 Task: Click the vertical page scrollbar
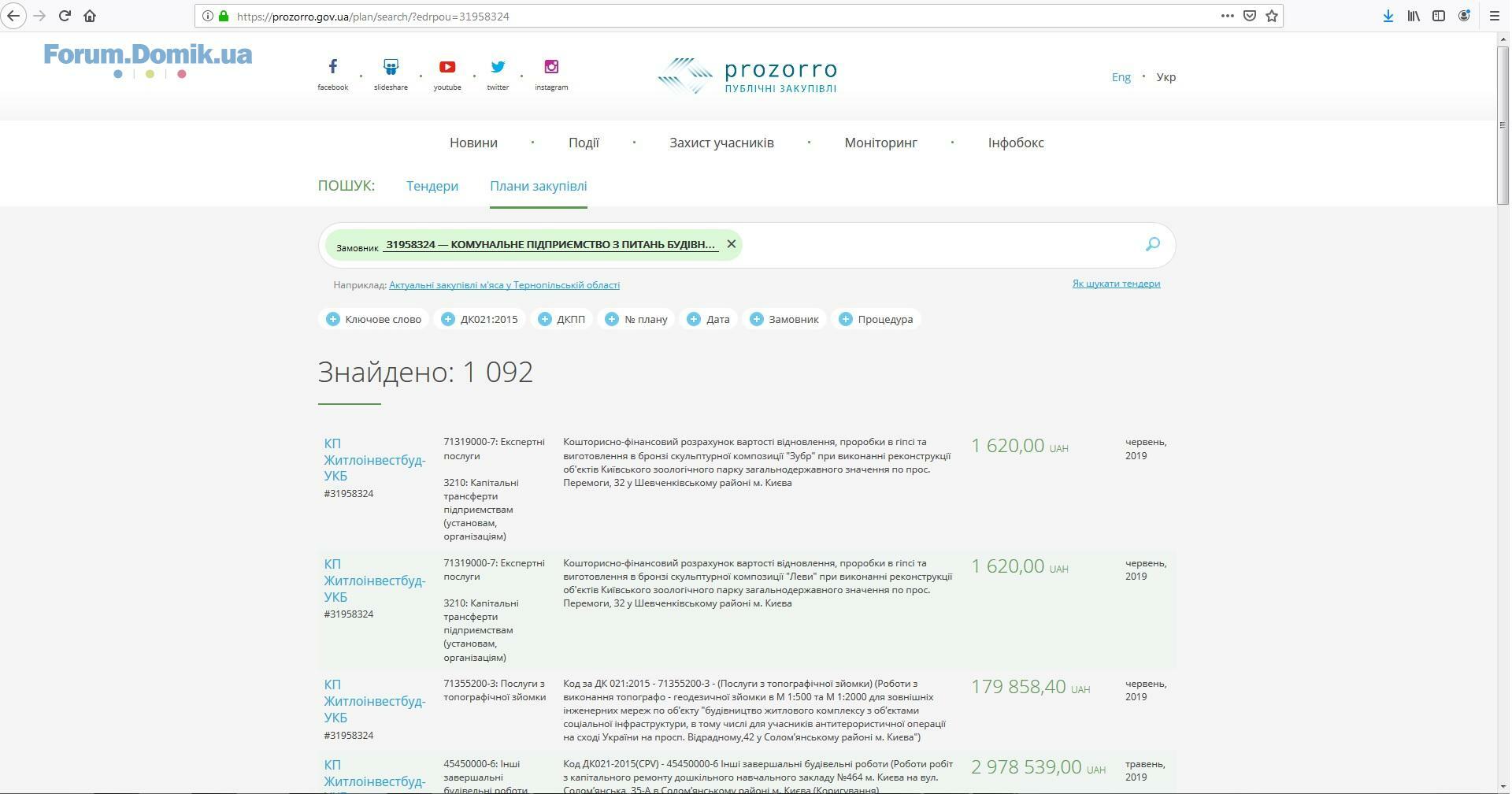(1503, 126)
